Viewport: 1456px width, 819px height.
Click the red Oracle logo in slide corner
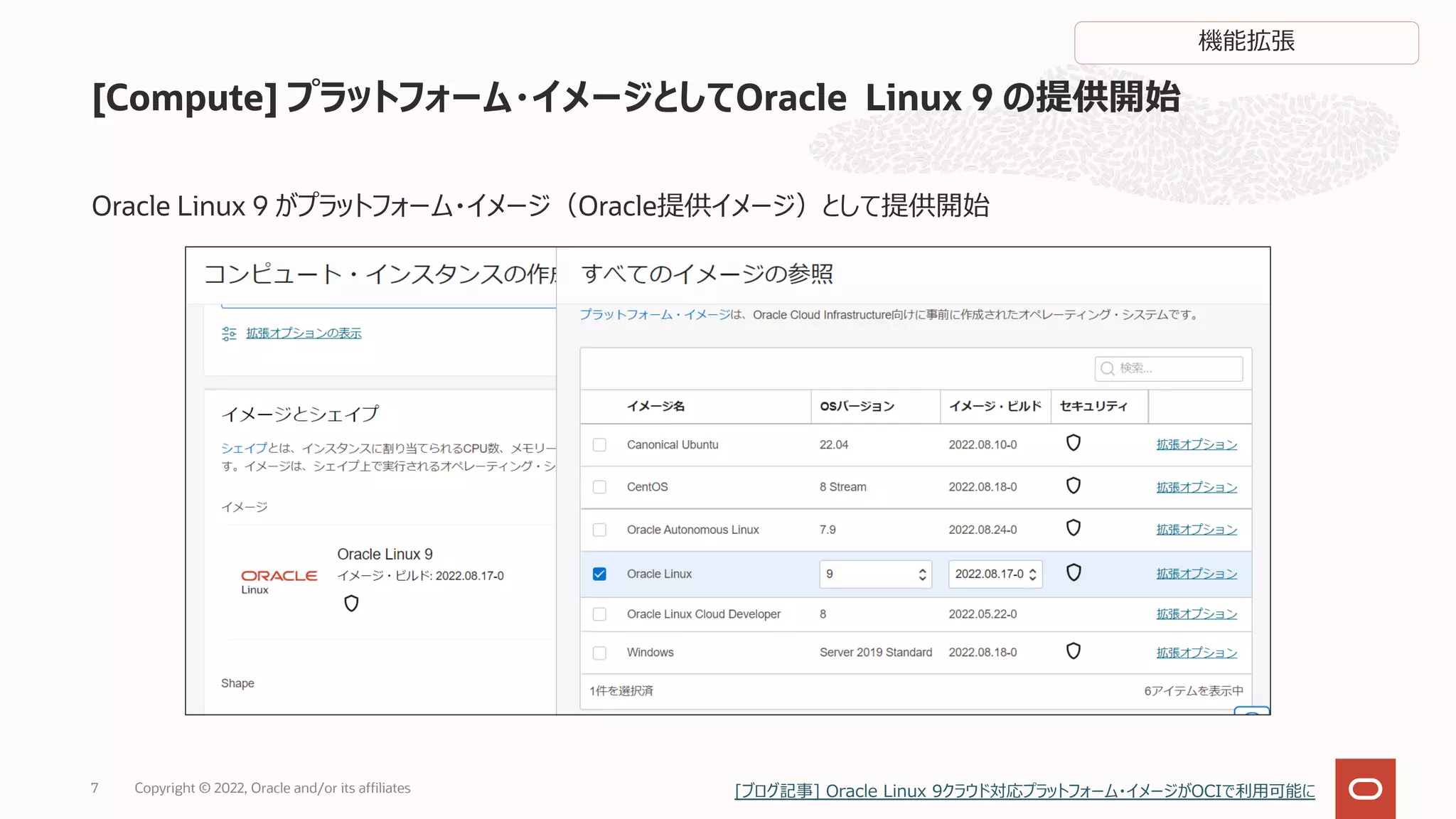1365,788
